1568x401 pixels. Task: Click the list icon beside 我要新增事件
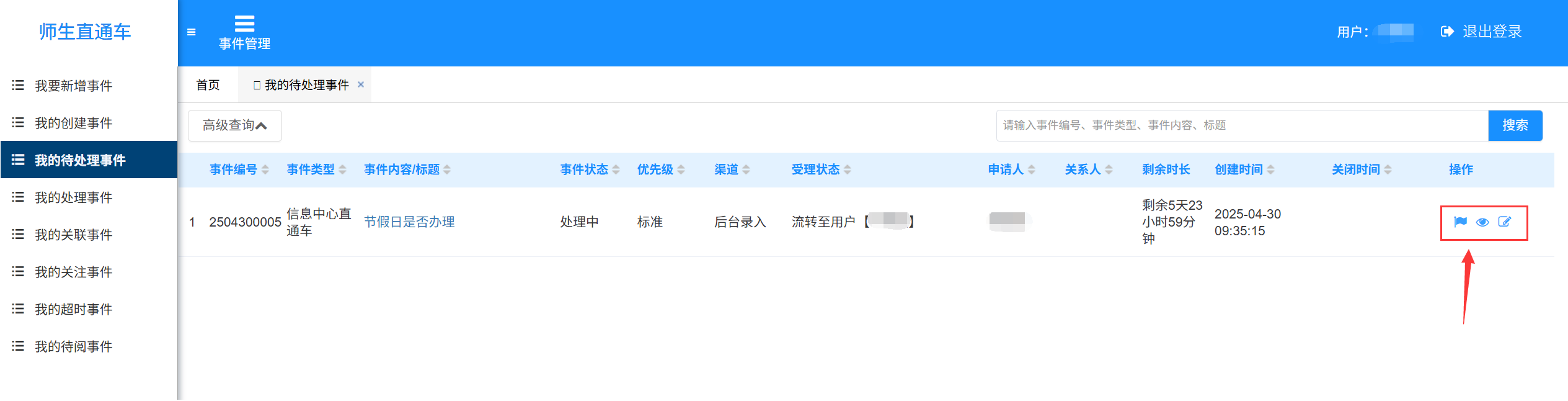18,86
